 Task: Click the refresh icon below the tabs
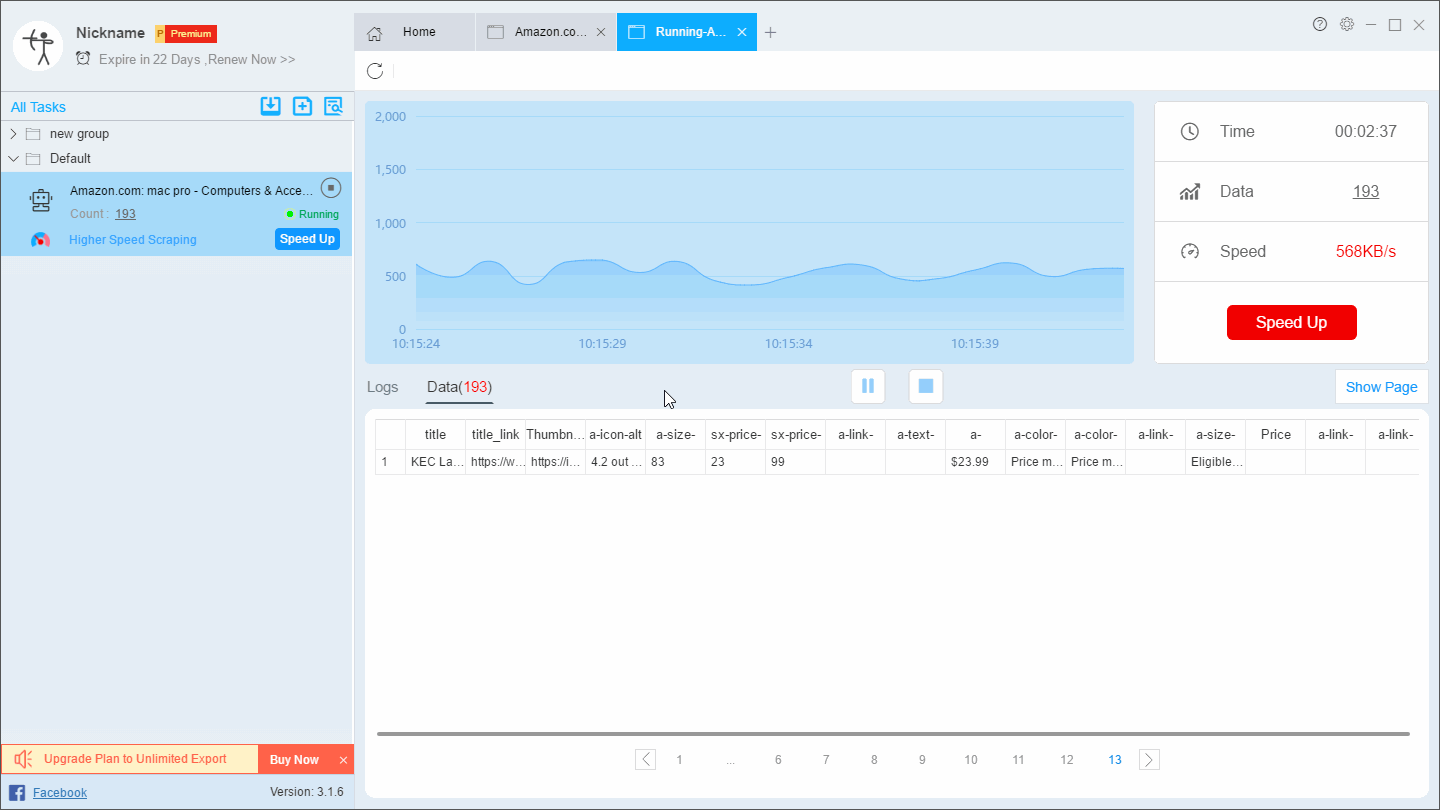tap(375, 71)
